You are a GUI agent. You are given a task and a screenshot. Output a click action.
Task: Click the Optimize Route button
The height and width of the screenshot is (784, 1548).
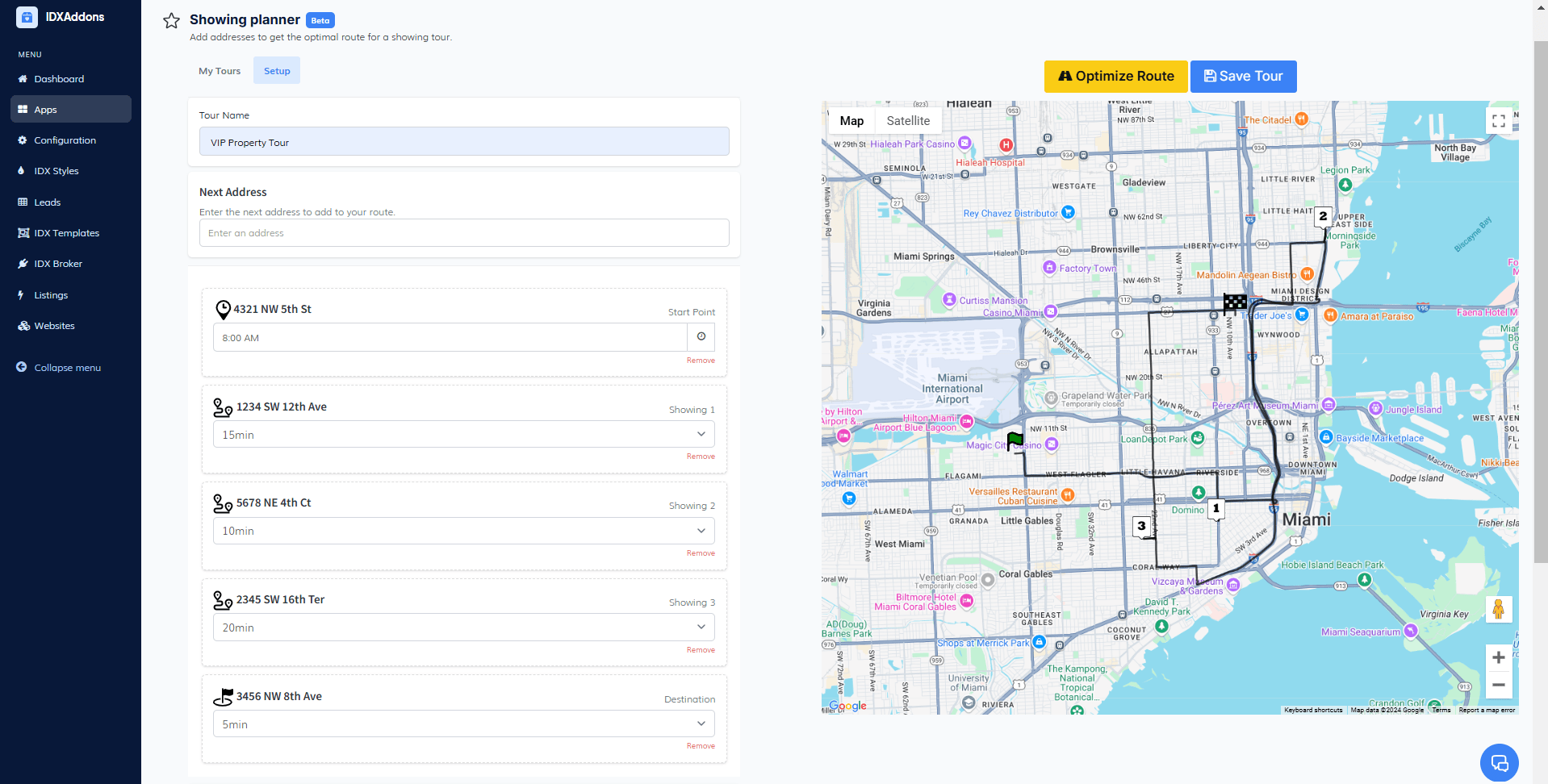pos(1115,77)
